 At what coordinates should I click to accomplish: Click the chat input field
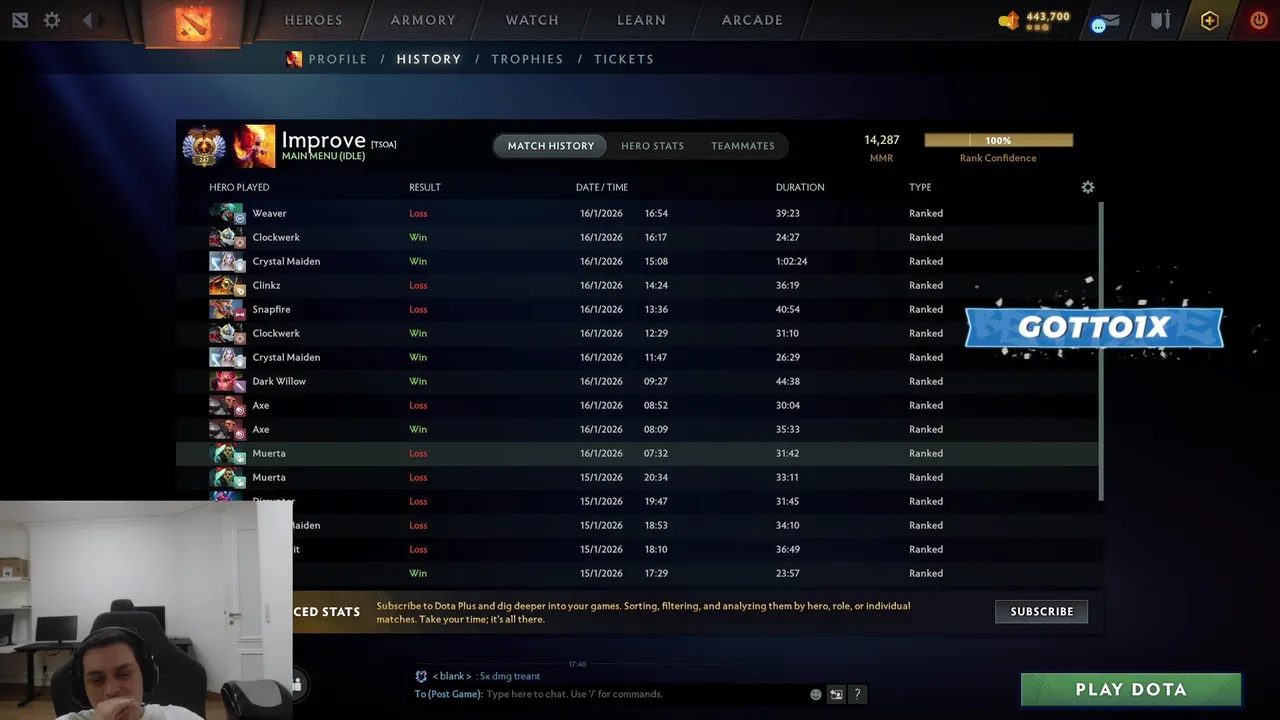(645, 694)
